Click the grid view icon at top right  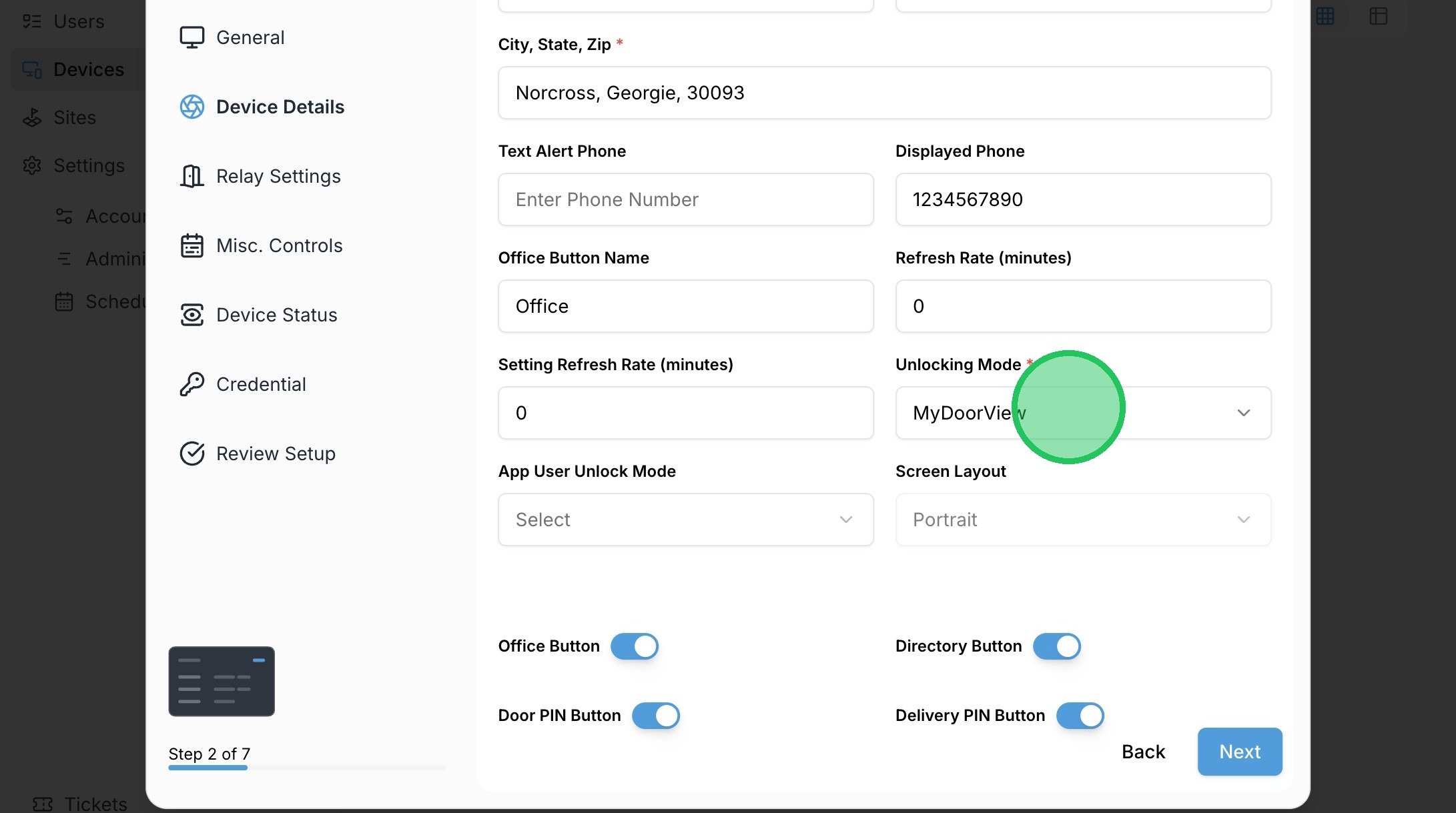[x=1325, y=16]
